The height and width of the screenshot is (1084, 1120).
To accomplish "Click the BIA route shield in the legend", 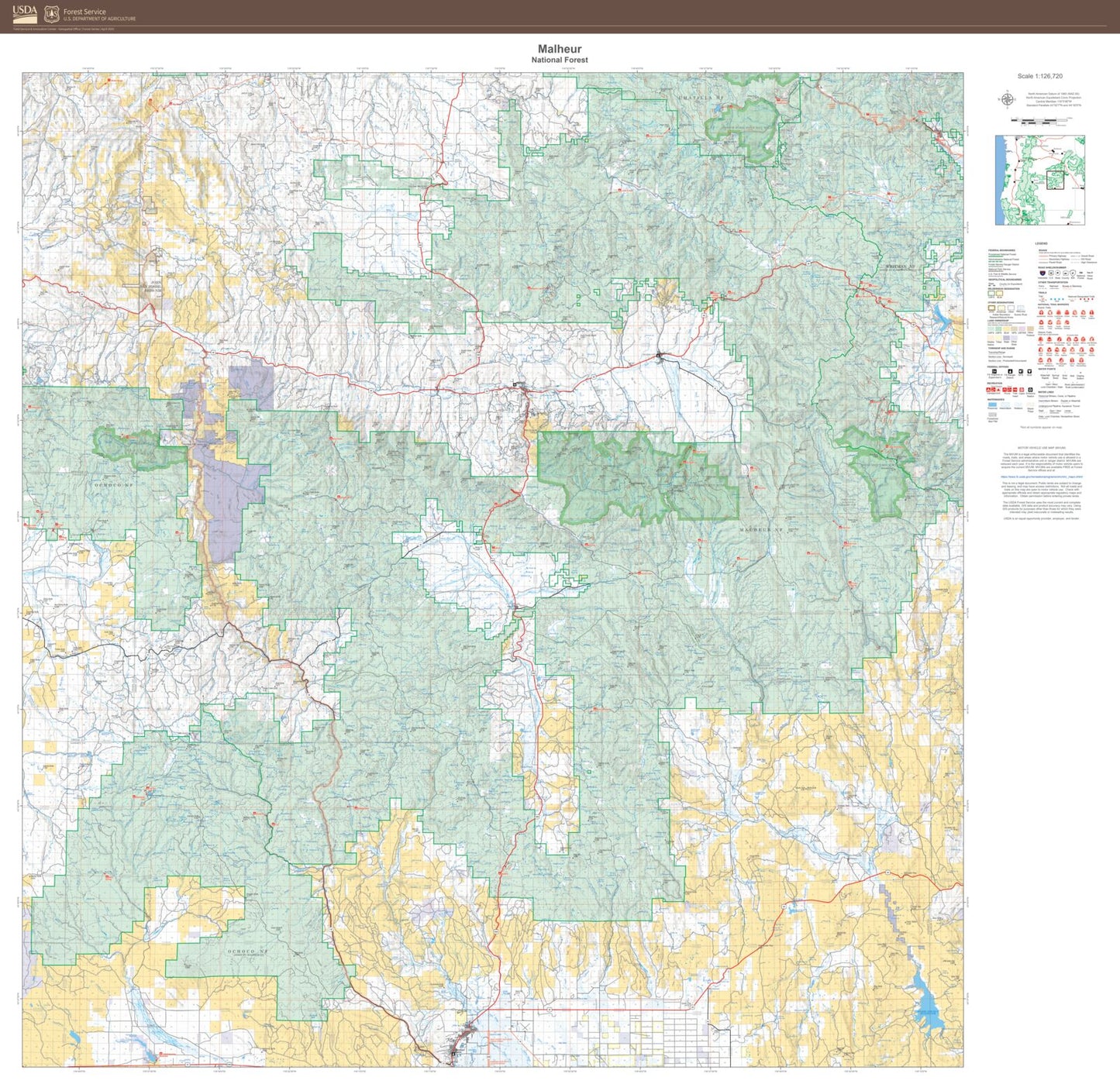I will [x=1073, y=273].
